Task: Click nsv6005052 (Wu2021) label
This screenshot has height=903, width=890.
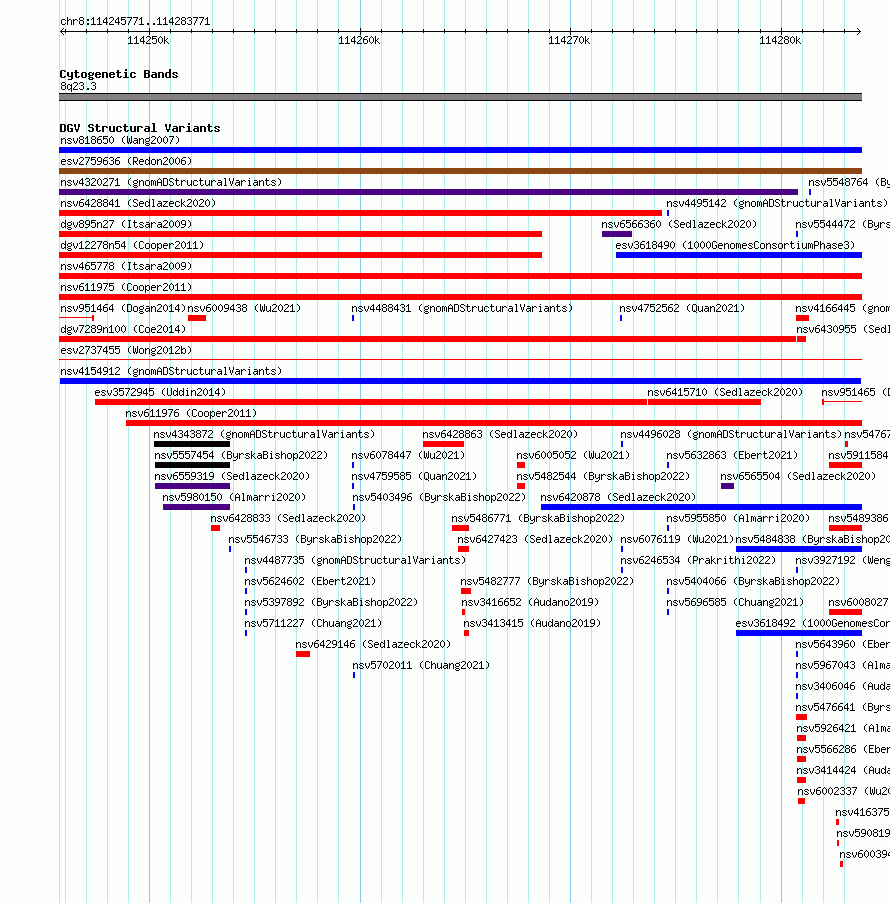Action: pyautogui.click(x=573, y=456)
